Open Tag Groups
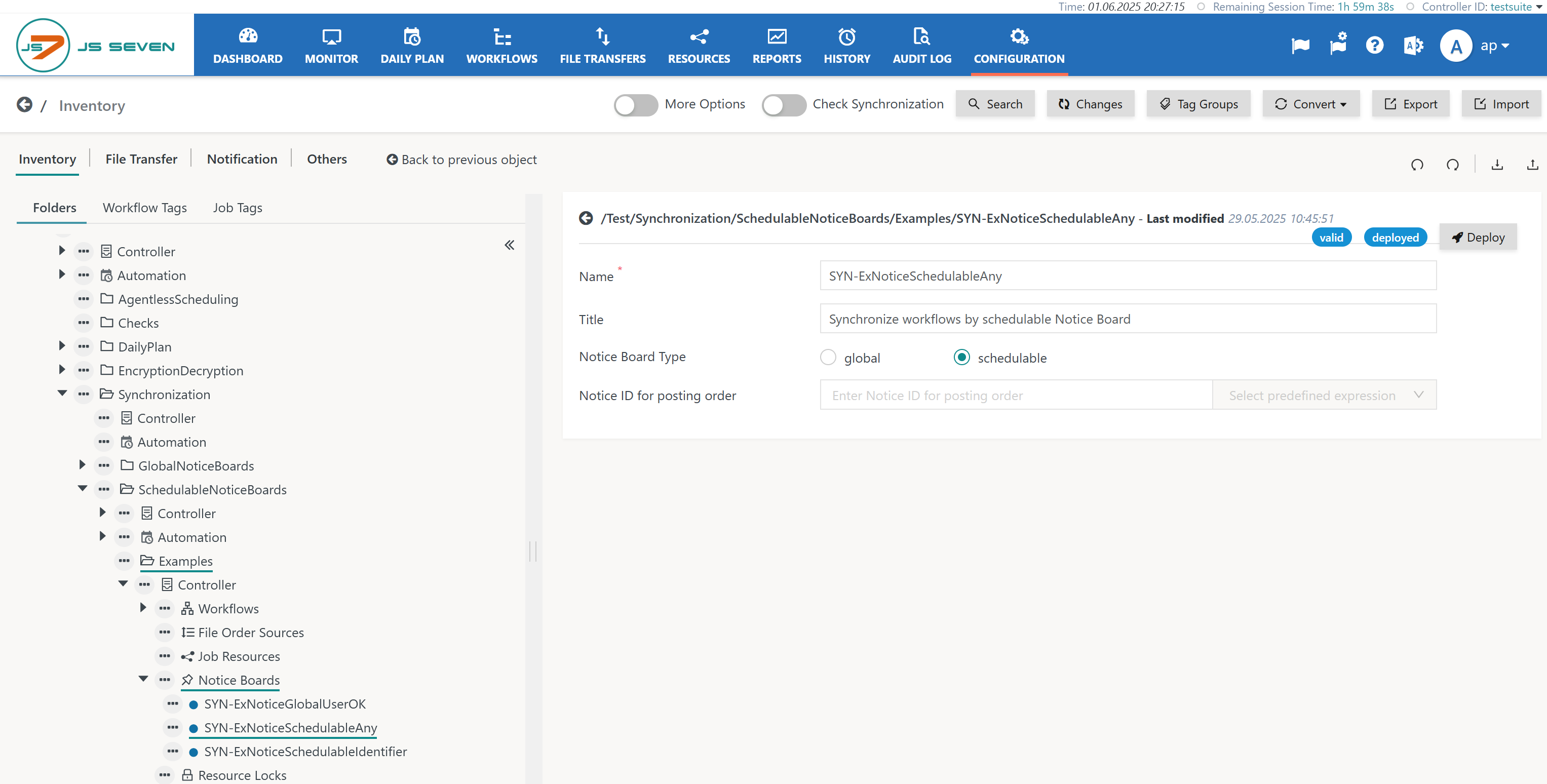Screen dimensions: 1547x784 1198,104
